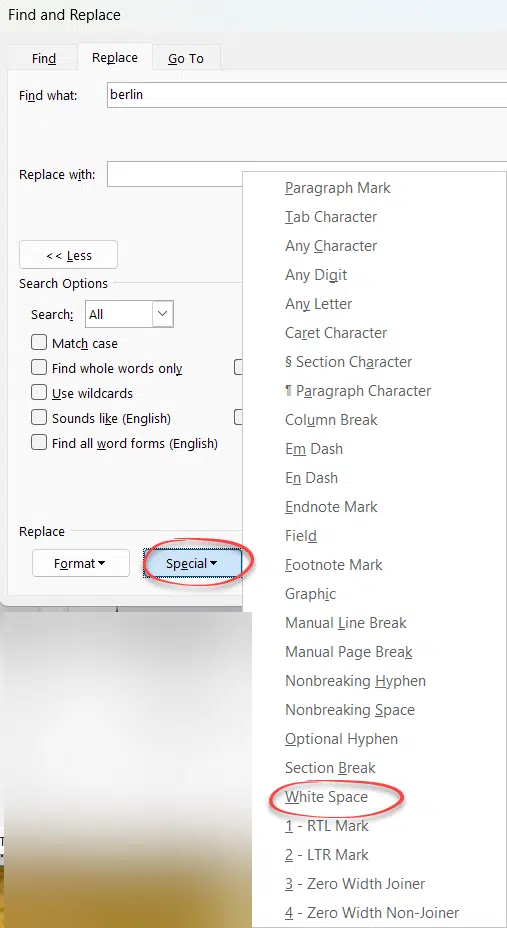Enable the Match case checkbox

tap(39, 343)
